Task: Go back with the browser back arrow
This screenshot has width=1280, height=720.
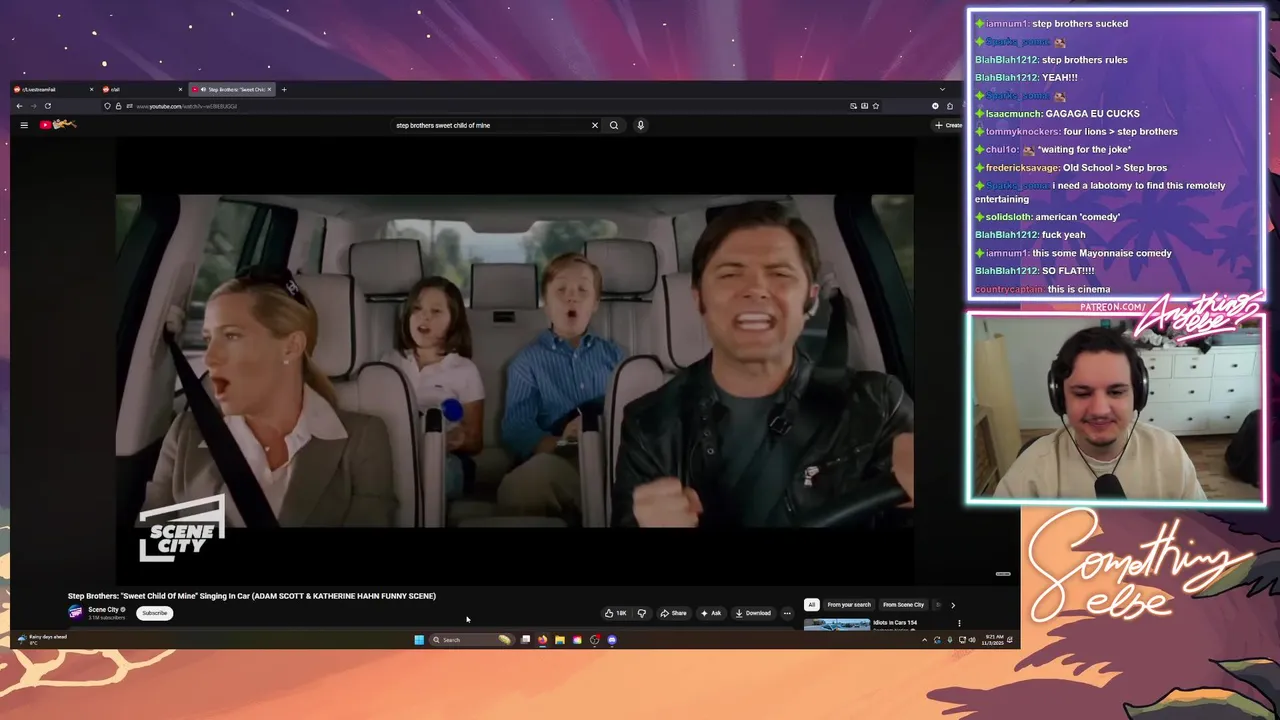Action: (x=19, y=106)
